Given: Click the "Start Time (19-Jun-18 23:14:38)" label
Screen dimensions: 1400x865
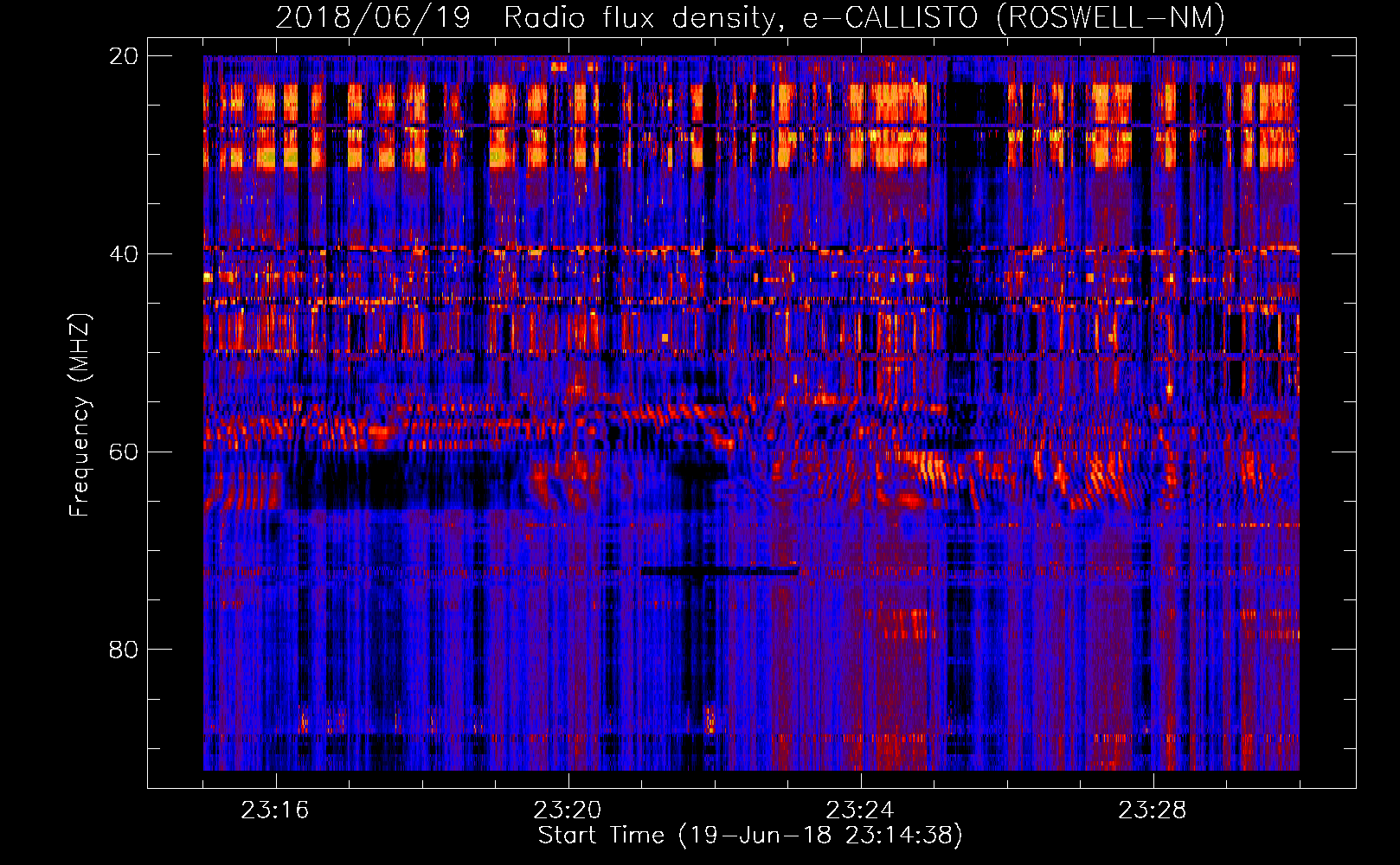Looking at the screenshot, I should (x=750, y=836).
